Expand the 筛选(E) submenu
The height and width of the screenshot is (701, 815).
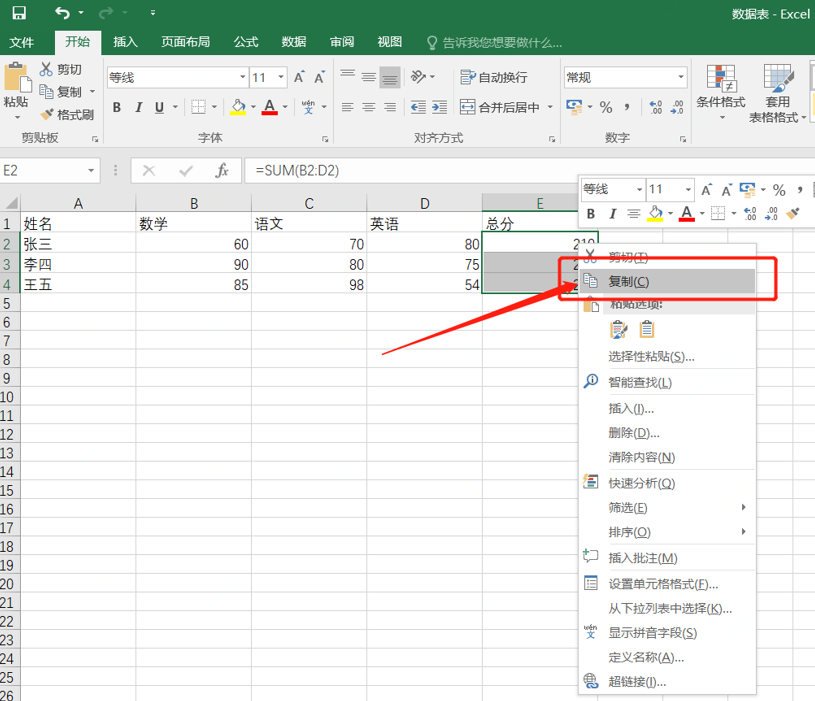pyautogui.click(x=667, y=507)
